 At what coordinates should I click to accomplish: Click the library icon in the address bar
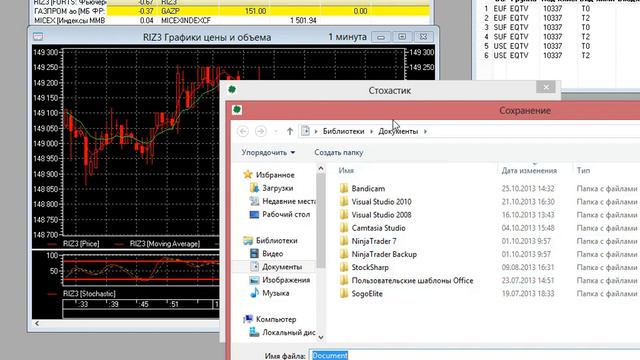(x=305, y=131)
